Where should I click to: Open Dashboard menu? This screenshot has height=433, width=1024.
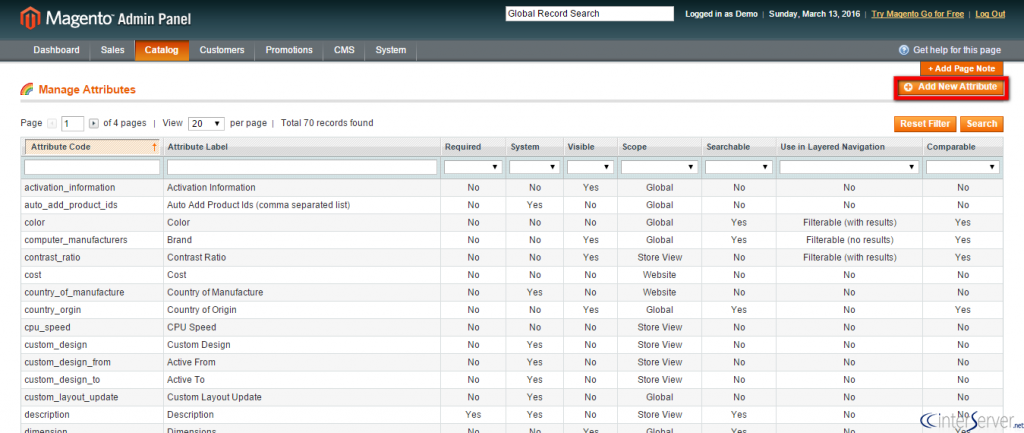57,50
